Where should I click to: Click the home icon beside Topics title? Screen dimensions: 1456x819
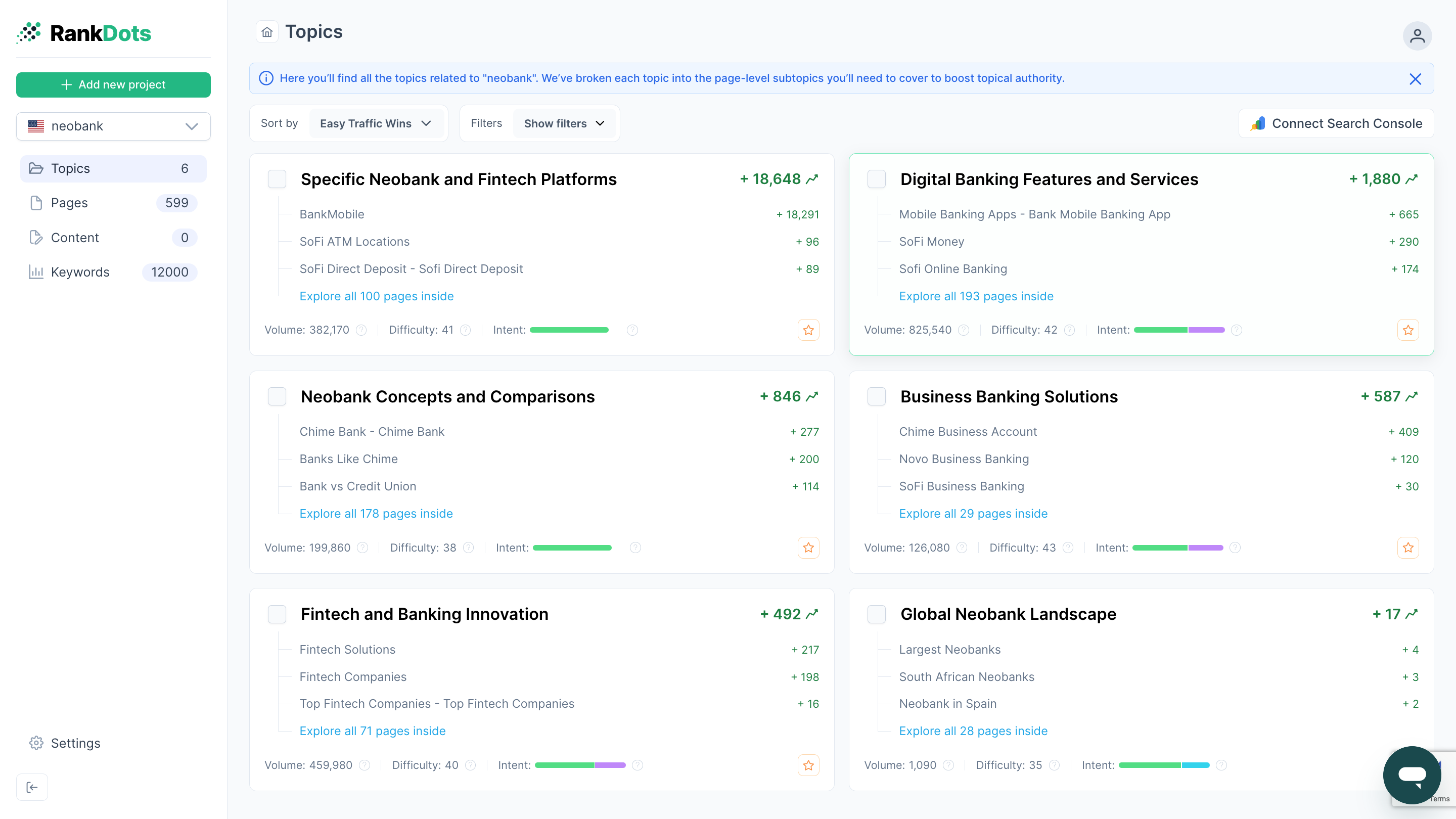pyautogui.click(x=267, y=32)
